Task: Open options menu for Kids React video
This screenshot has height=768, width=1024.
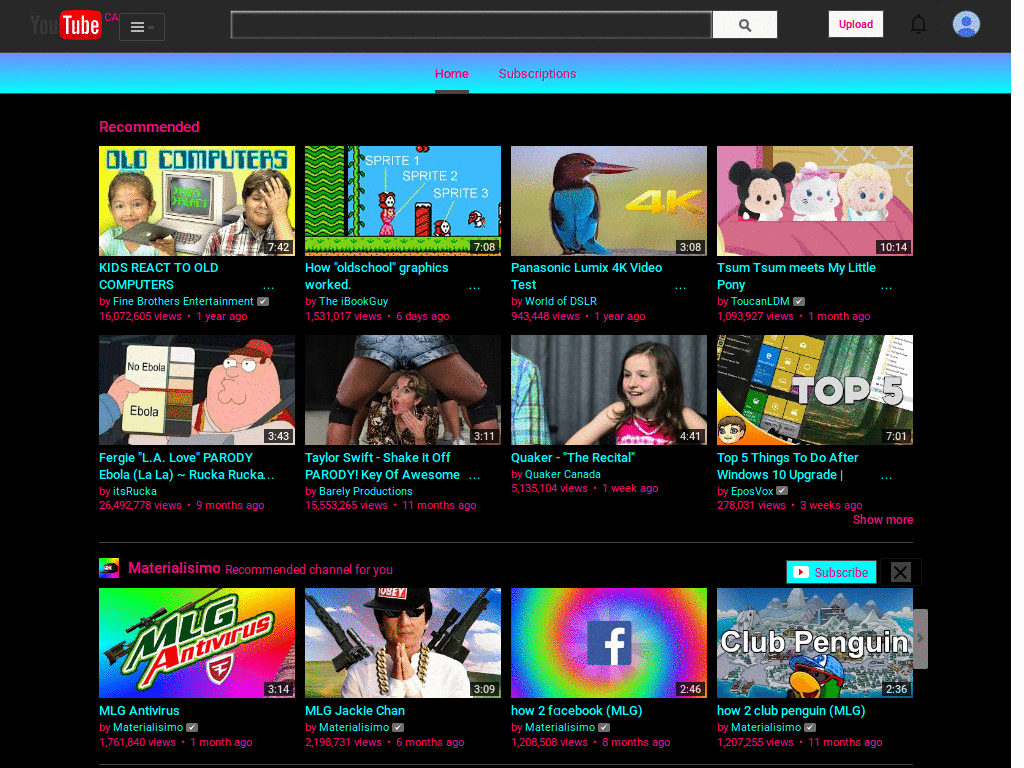Action: 268,287
